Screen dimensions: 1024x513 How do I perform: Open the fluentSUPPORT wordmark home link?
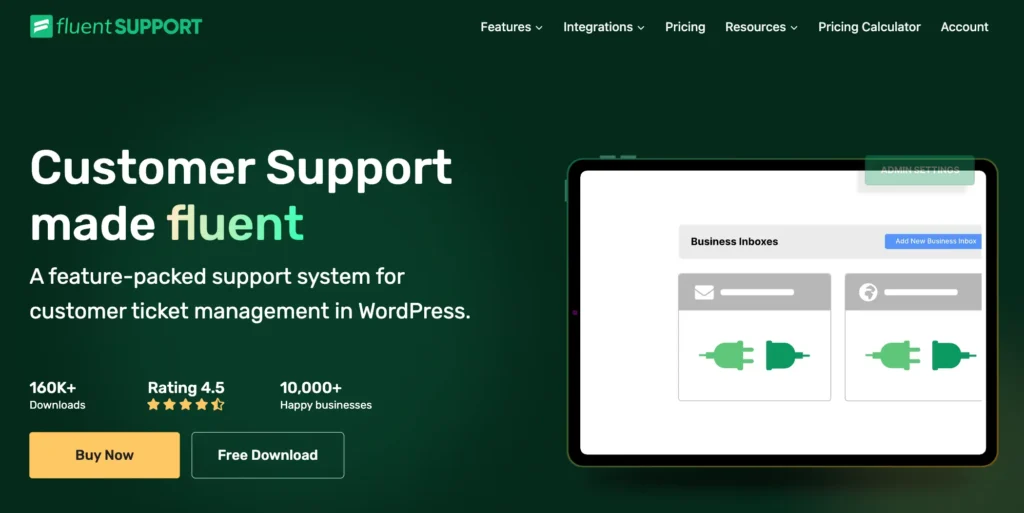tap(129, 27)
